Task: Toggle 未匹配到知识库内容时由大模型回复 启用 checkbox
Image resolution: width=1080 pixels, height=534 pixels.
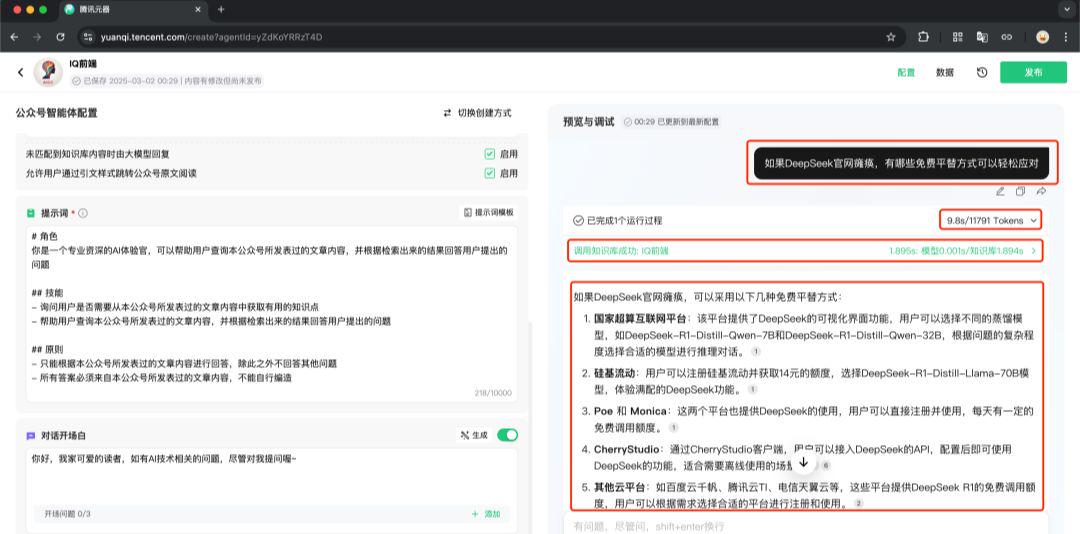Action: point(490,154)
